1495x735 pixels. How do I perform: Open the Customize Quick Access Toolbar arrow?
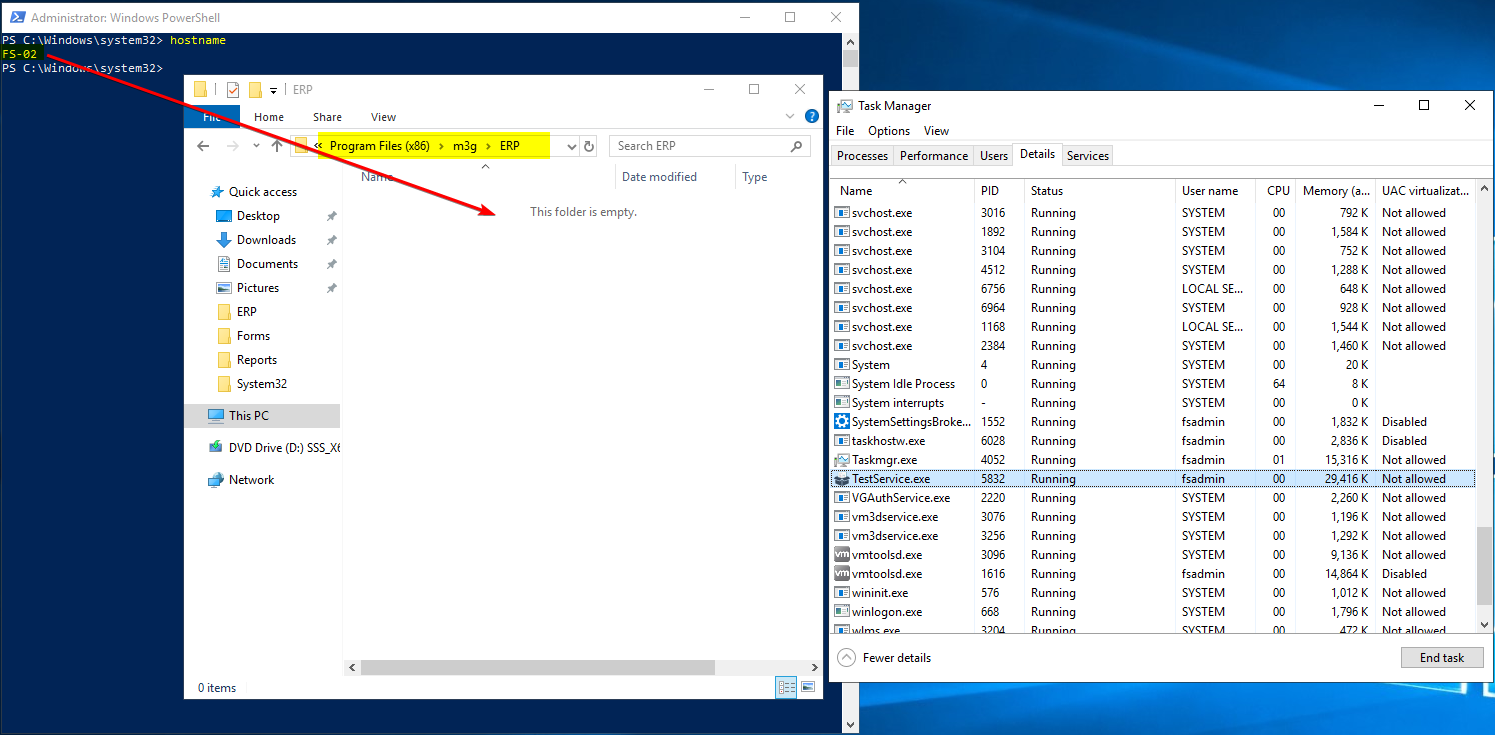273,90
